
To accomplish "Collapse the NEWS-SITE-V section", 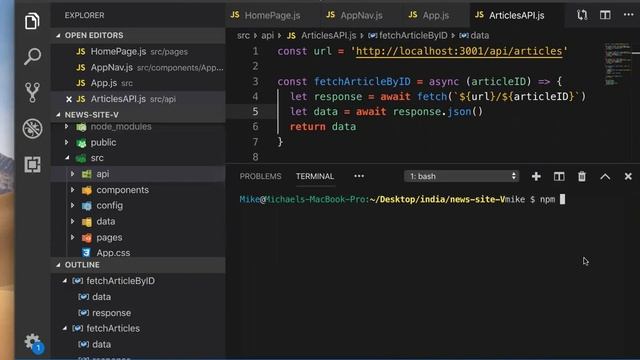I will 58,115.
